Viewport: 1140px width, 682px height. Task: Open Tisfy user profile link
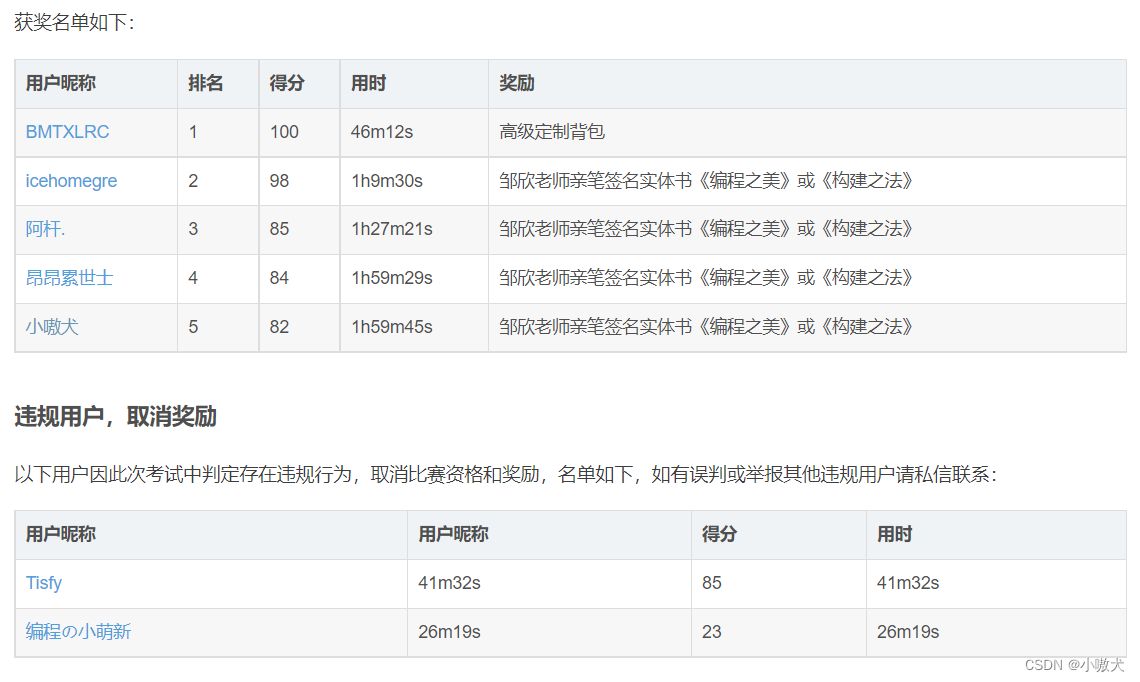click(44, 583)
